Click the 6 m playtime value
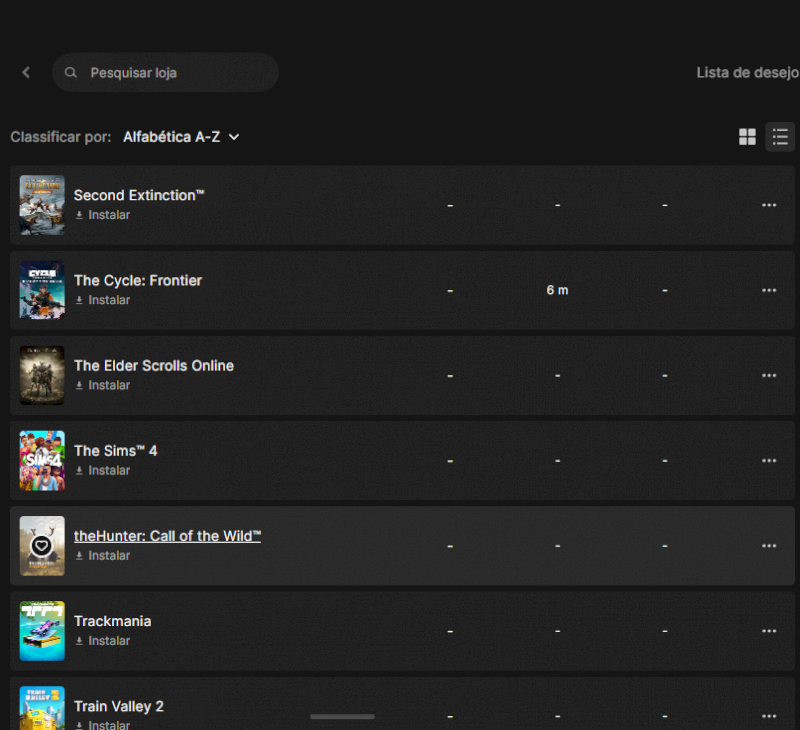This screenshot has height=730, width=800. coord(557,290)
